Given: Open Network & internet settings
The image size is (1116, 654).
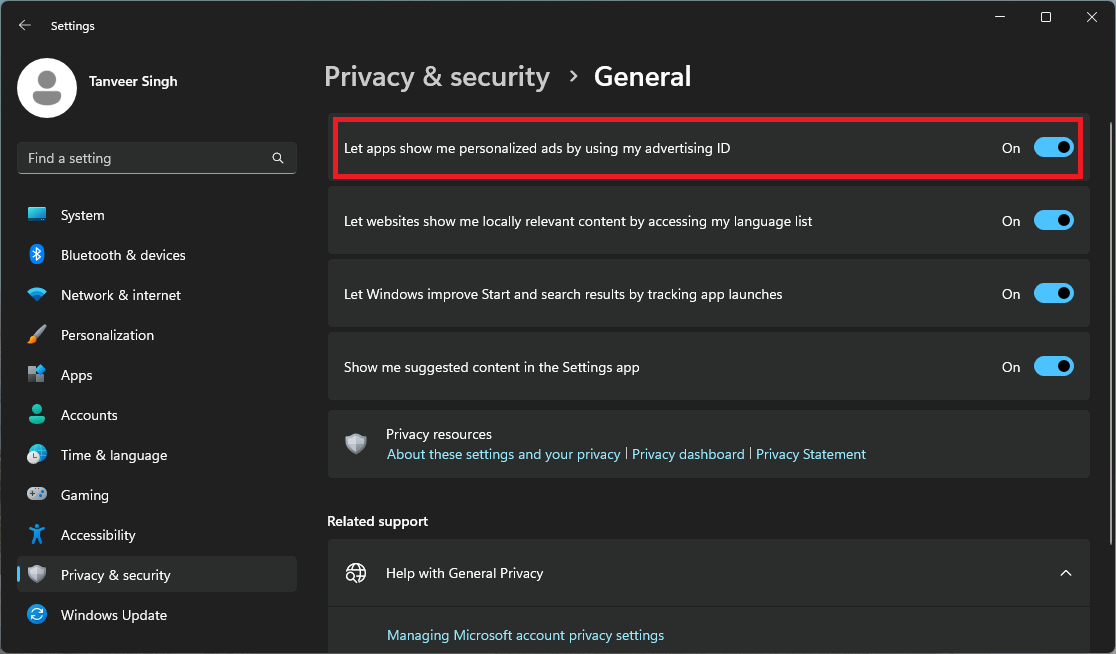Looking at the screenshot, I should [120, 294].
